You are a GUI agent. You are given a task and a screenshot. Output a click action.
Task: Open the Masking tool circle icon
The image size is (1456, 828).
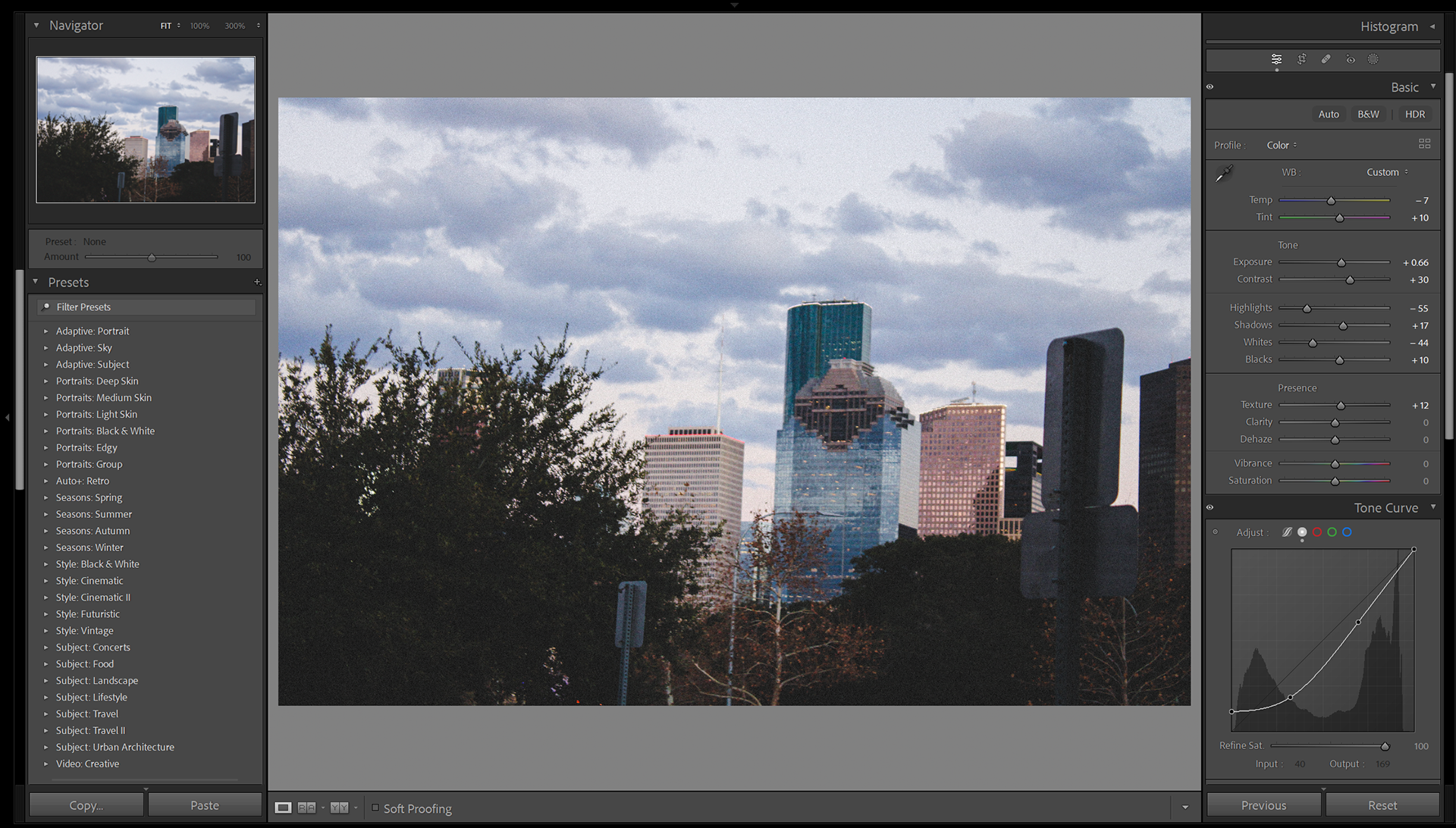tap(1373, 59)
